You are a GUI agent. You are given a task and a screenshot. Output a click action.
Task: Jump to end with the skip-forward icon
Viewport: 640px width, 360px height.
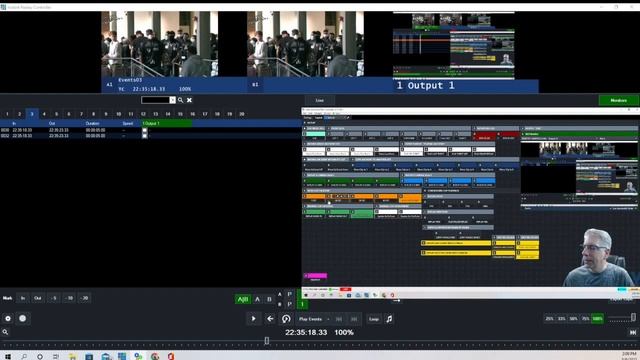coord(633,333)
